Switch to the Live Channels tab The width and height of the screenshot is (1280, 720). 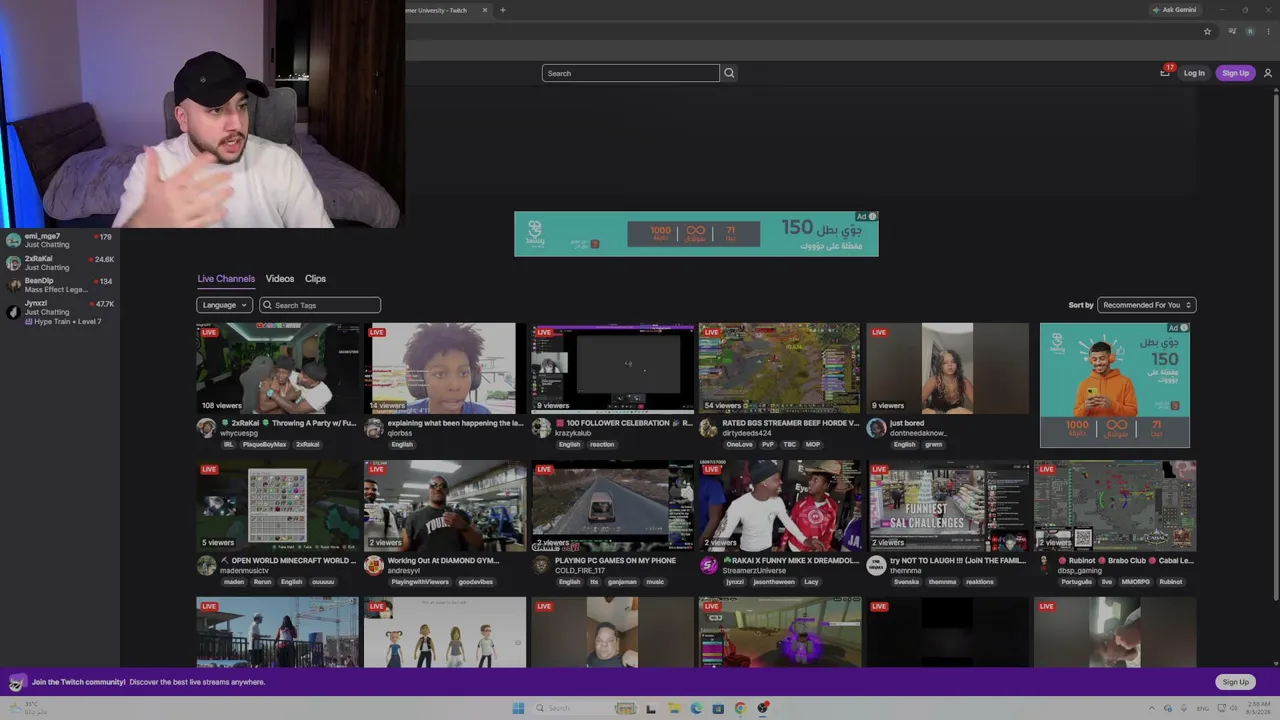[226, 279]
